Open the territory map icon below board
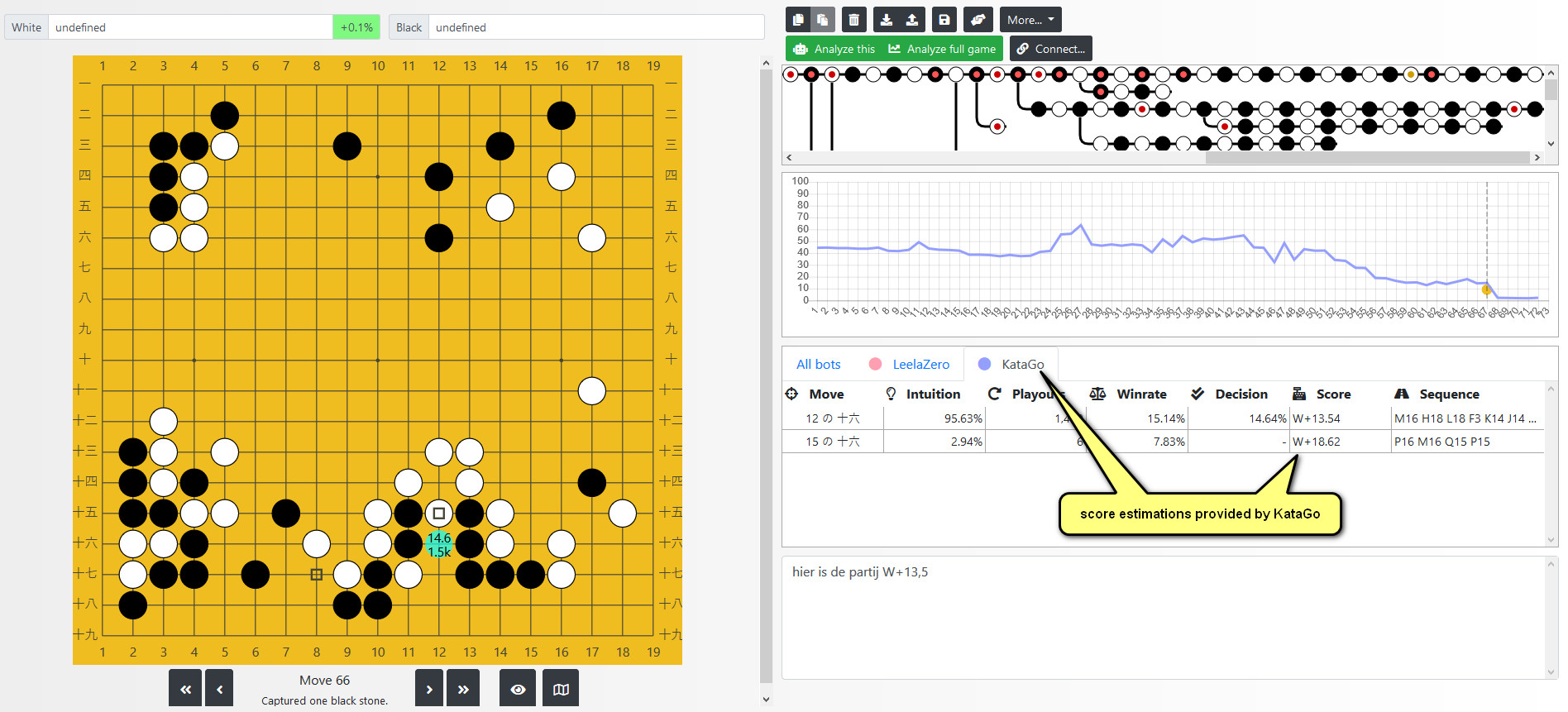 561,689
